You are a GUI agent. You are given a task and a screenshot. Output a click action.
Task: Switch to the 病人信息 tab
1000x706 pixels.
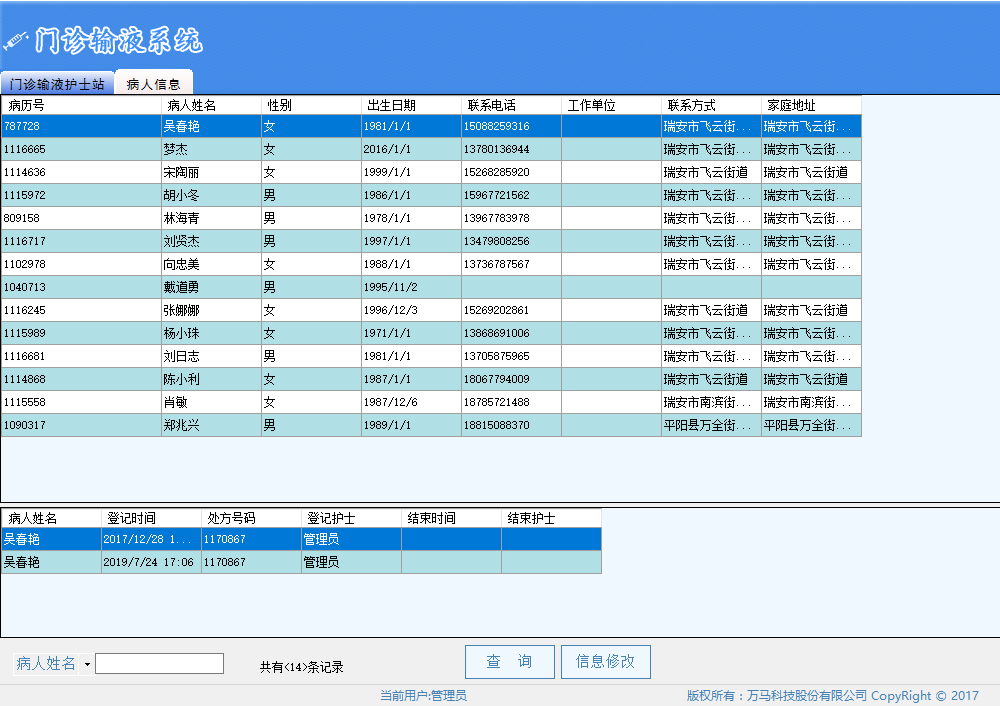point(152,85)
